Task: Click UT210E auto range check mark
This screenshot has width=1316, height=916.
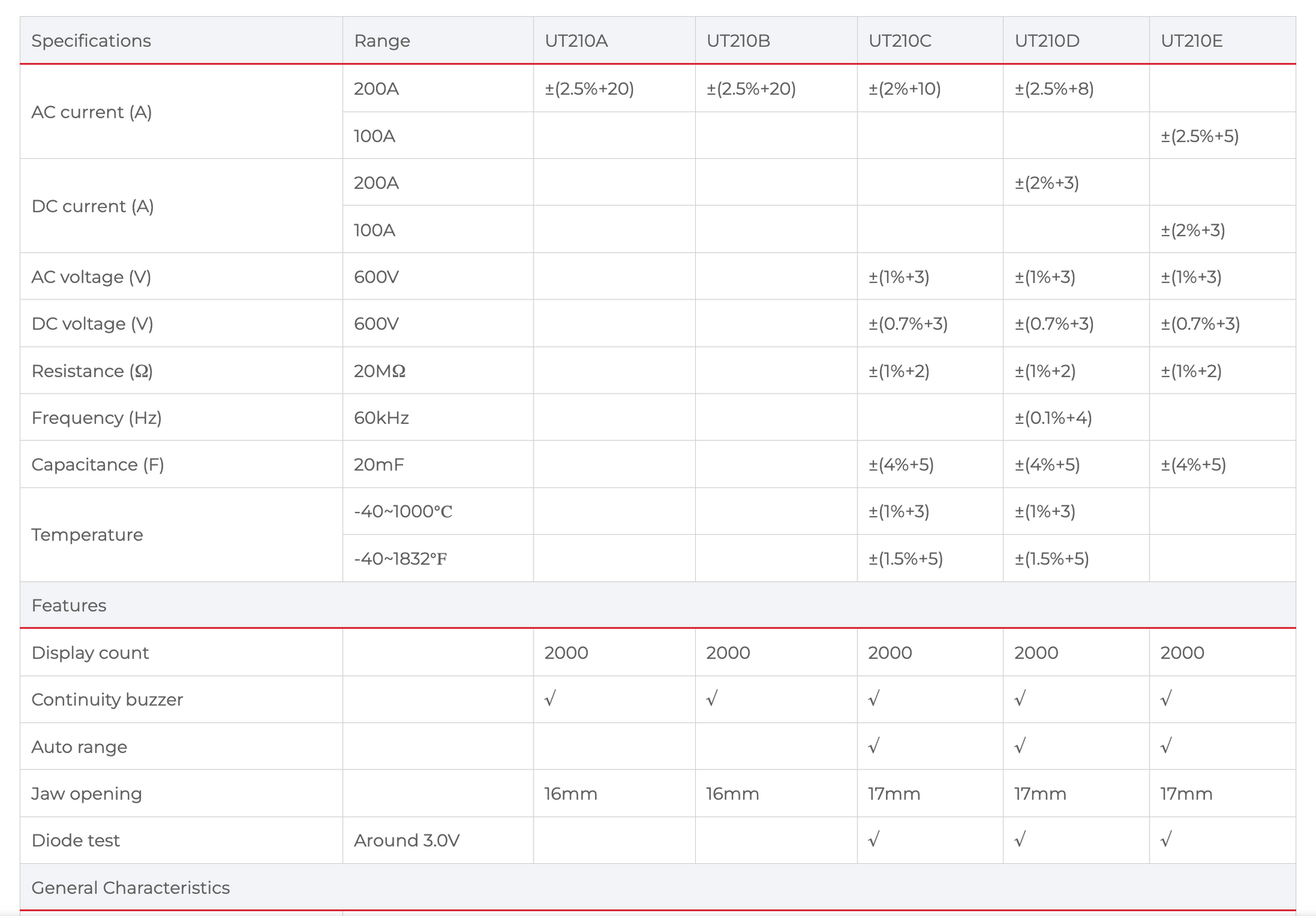Action: point(1167,746)
